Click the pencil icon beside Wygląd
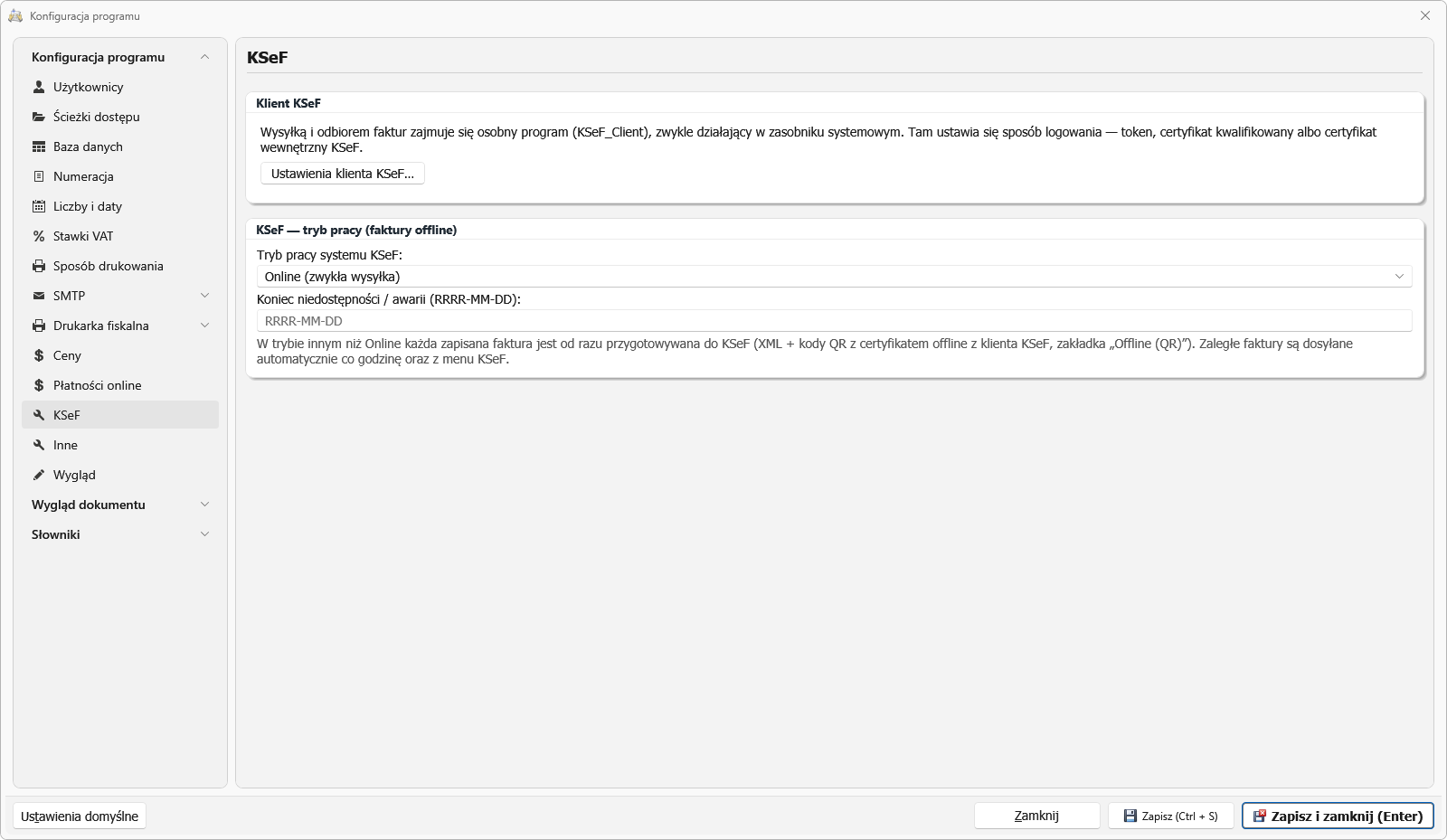The width and height of the screenshot is (1447, 840). coord(39,475)
